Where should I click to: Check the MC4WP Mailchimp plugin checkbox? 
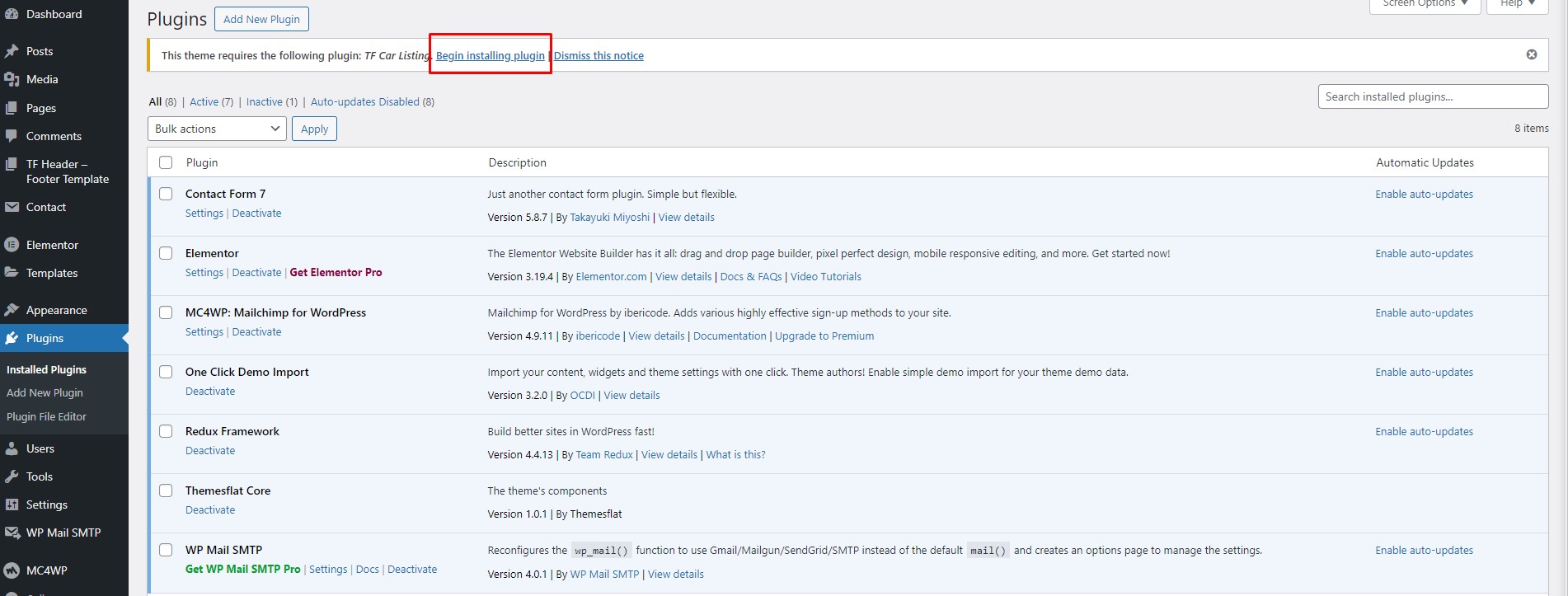click(x=166, y=312)
